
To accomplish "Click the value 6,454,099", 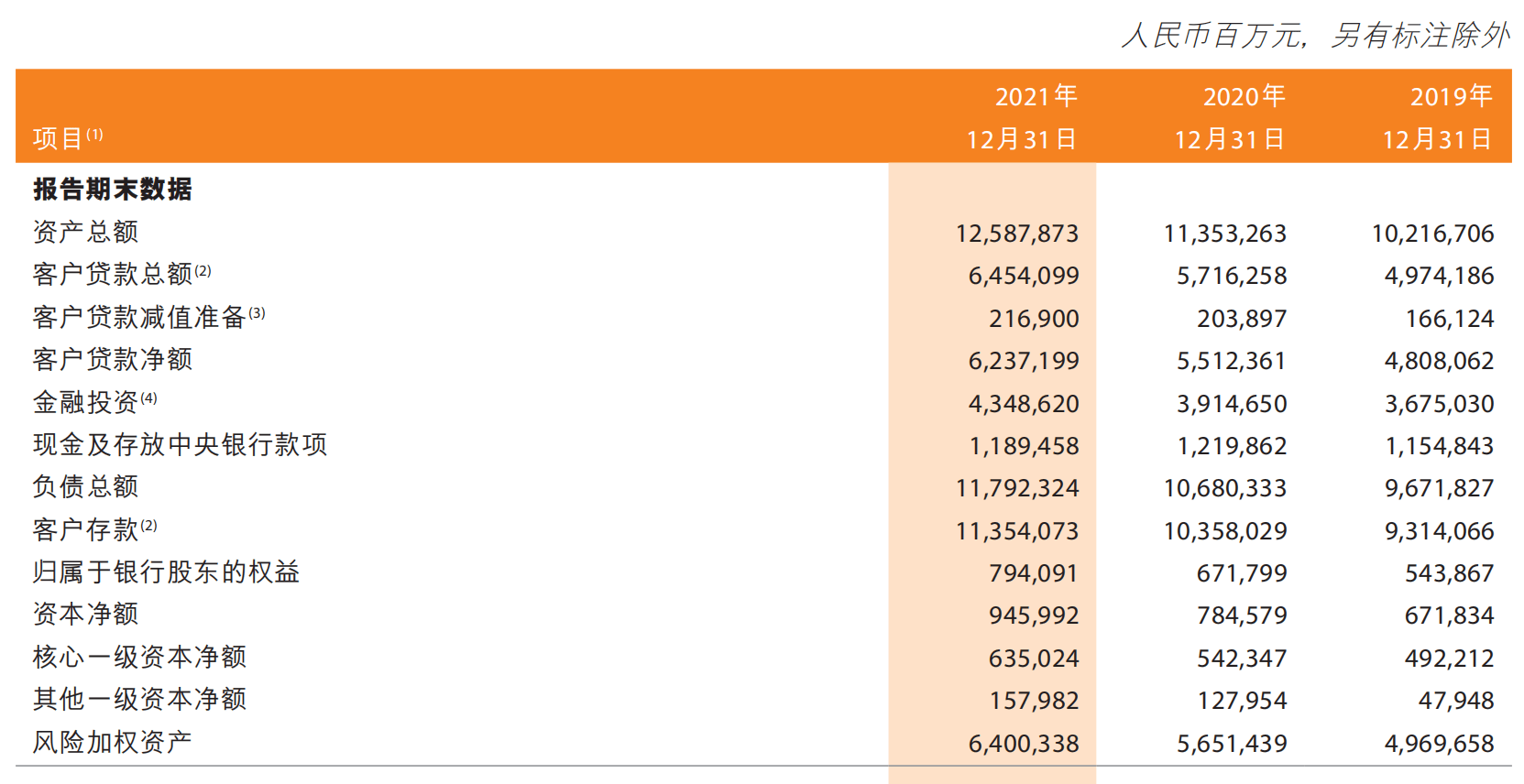I will [x=1025, y=276].
